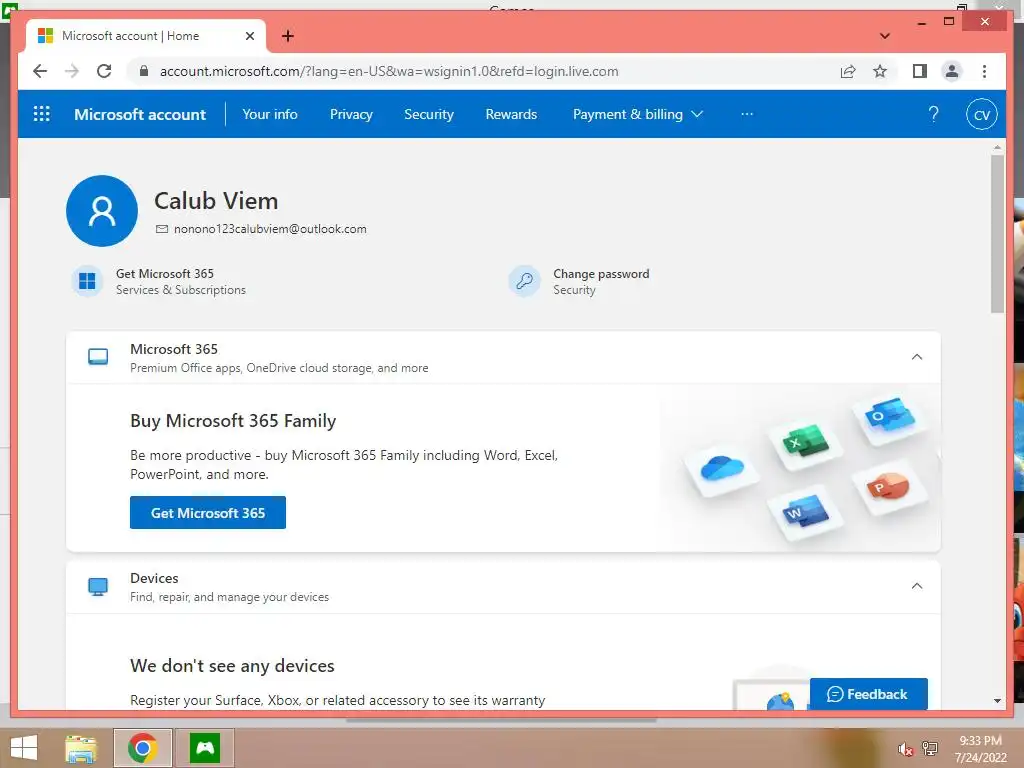This screenshot has height=768, width=1024.
Task: Expand the Payment & billing menu
Action: [x=637, y=114]
